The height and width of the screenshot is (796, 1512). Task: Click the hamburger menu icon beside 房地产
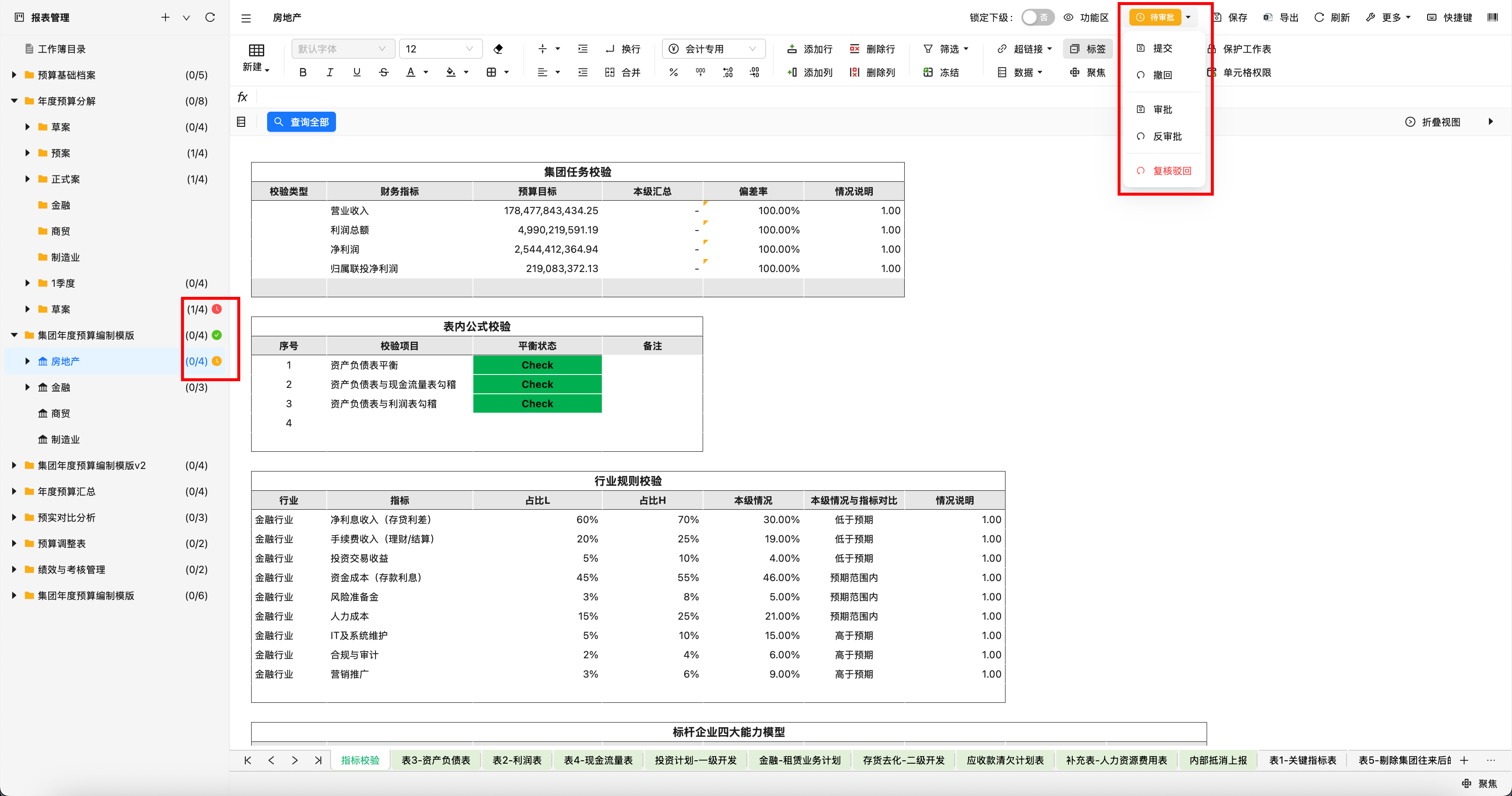(246, 18)
